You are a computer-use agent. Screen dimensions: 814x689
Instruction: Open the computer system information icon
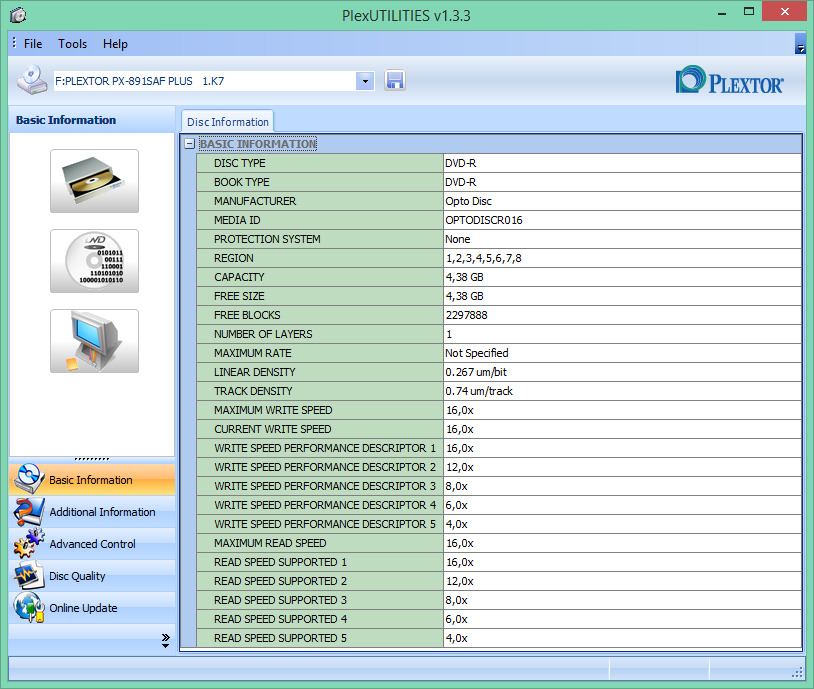[94, 341]
